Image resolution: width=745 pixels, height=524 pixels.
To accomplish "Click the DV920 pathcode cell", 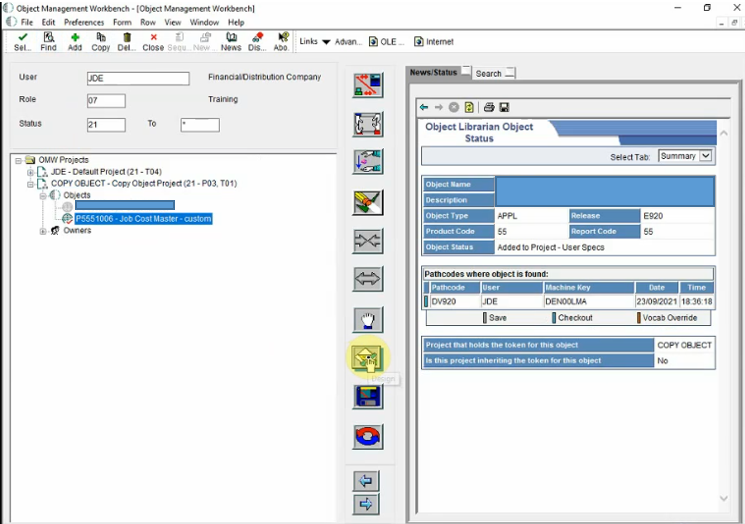I will coord(455,301).
